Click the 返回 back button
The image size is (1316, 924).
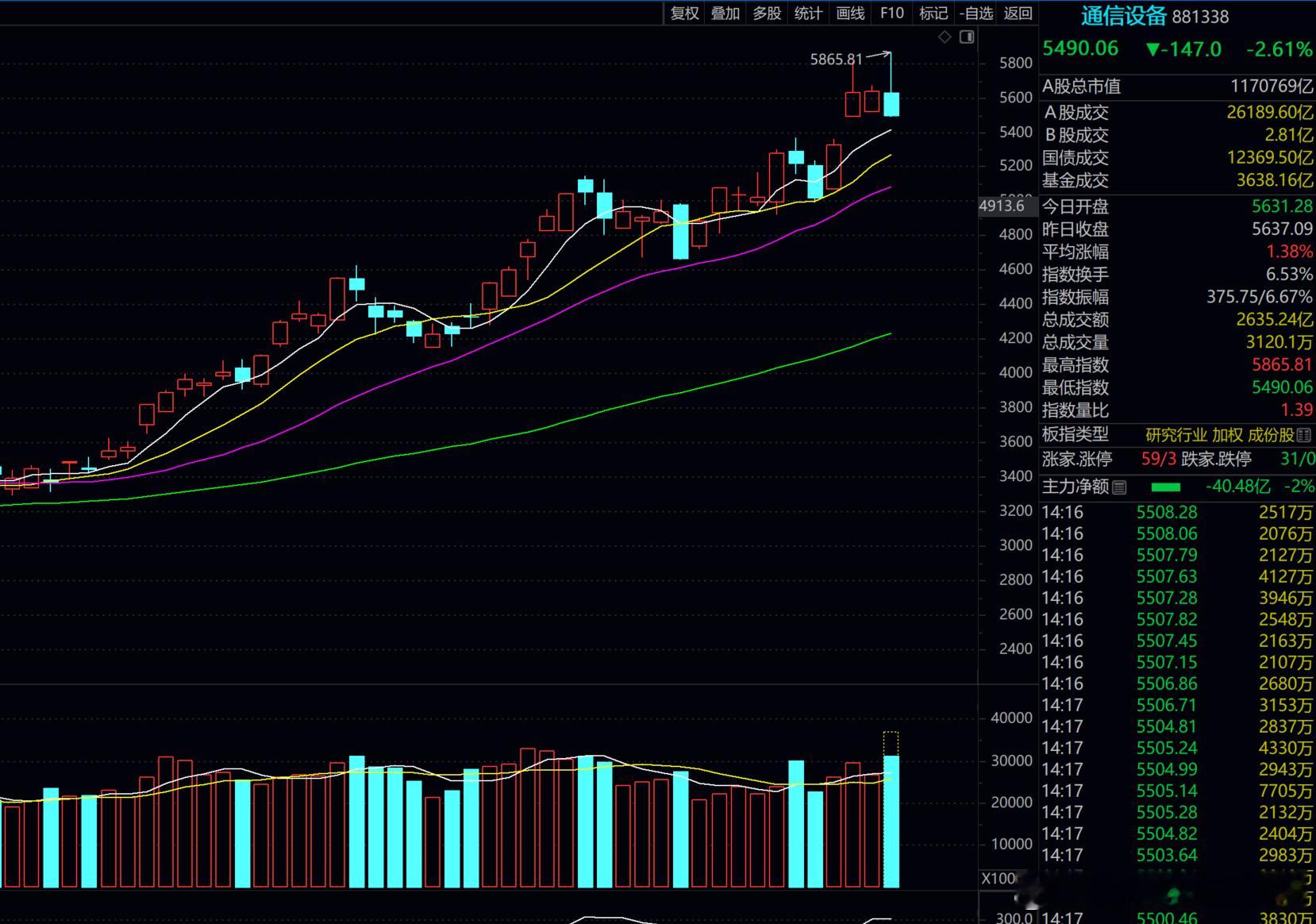[1018, 13]
